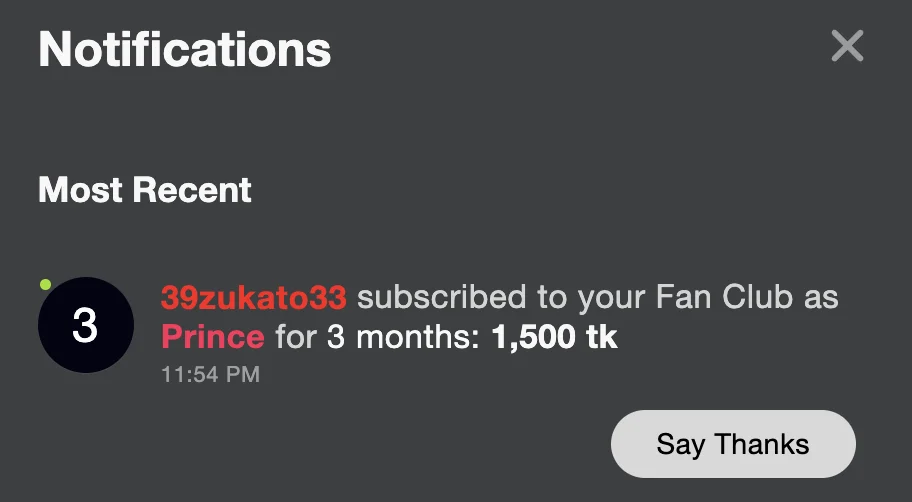This screenshot has width=912, height=502.
Task: Click the Prince fan club tier link
Action: click(213, 337)
